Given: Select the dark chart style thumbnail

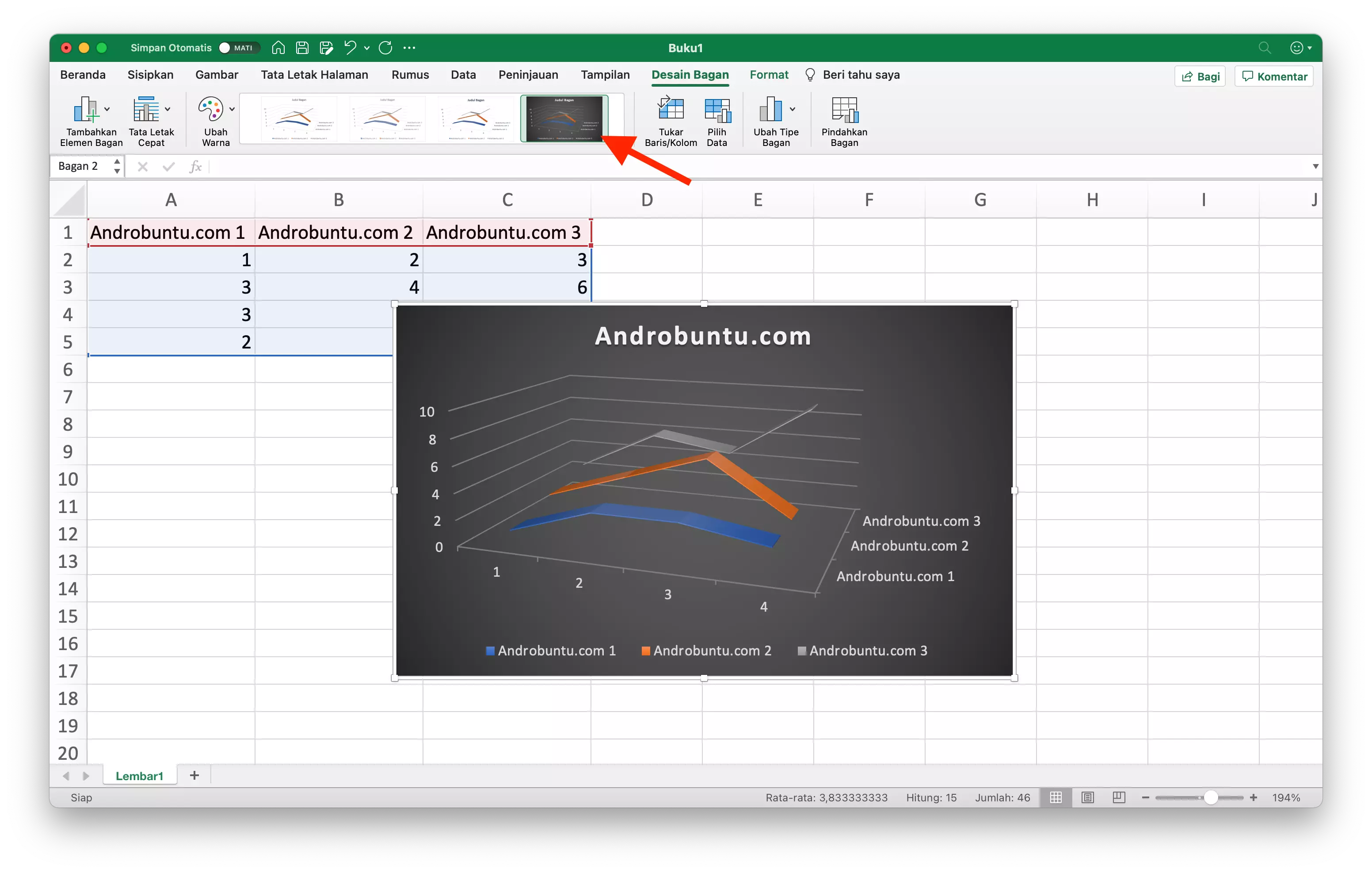Looking at the screenshot, I should point(564,119).
